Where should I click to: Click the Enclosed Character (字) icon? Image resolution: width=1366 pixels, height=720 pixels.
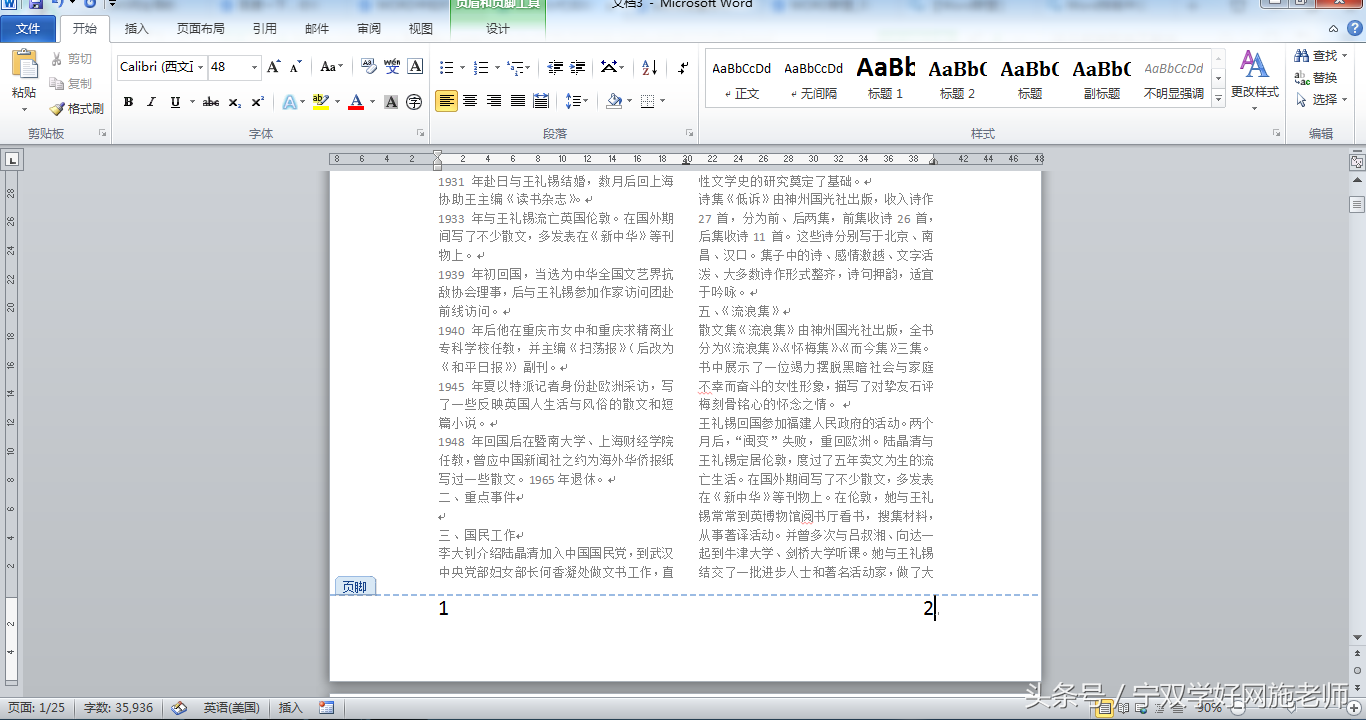coord(414,102)
